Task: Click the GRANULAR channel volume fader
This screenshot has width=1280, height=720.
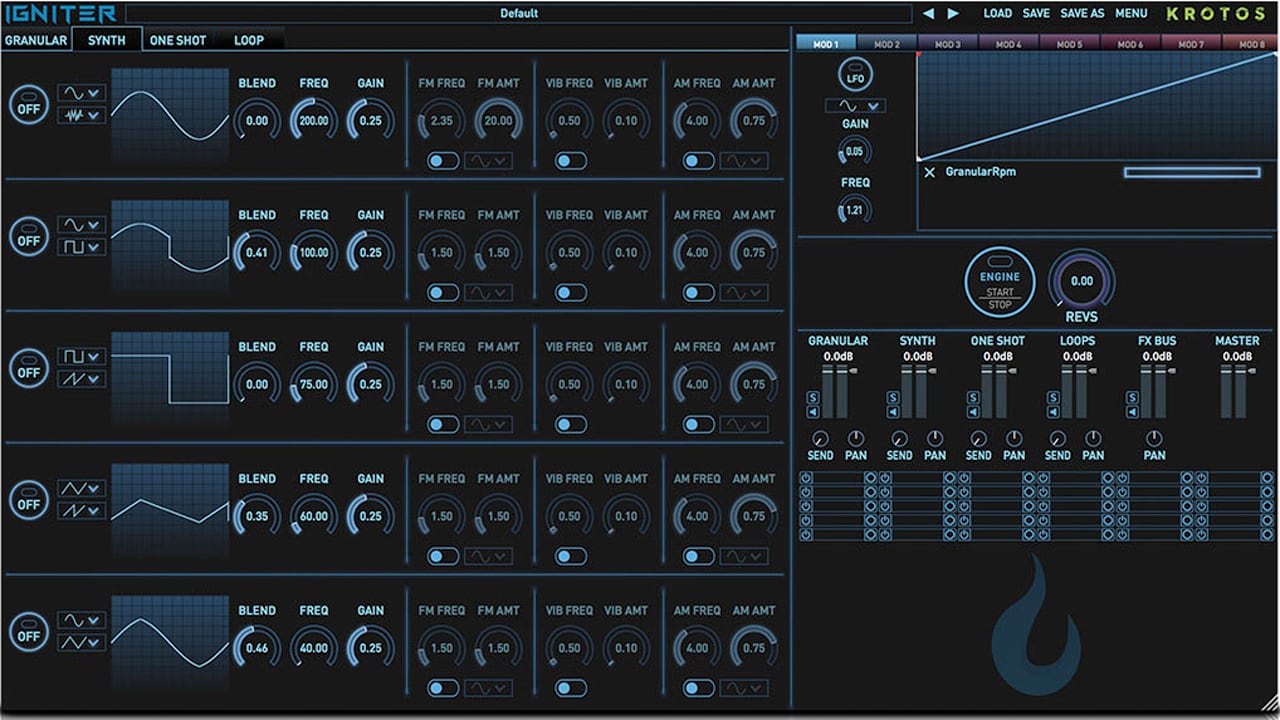Action: (834, 391)
